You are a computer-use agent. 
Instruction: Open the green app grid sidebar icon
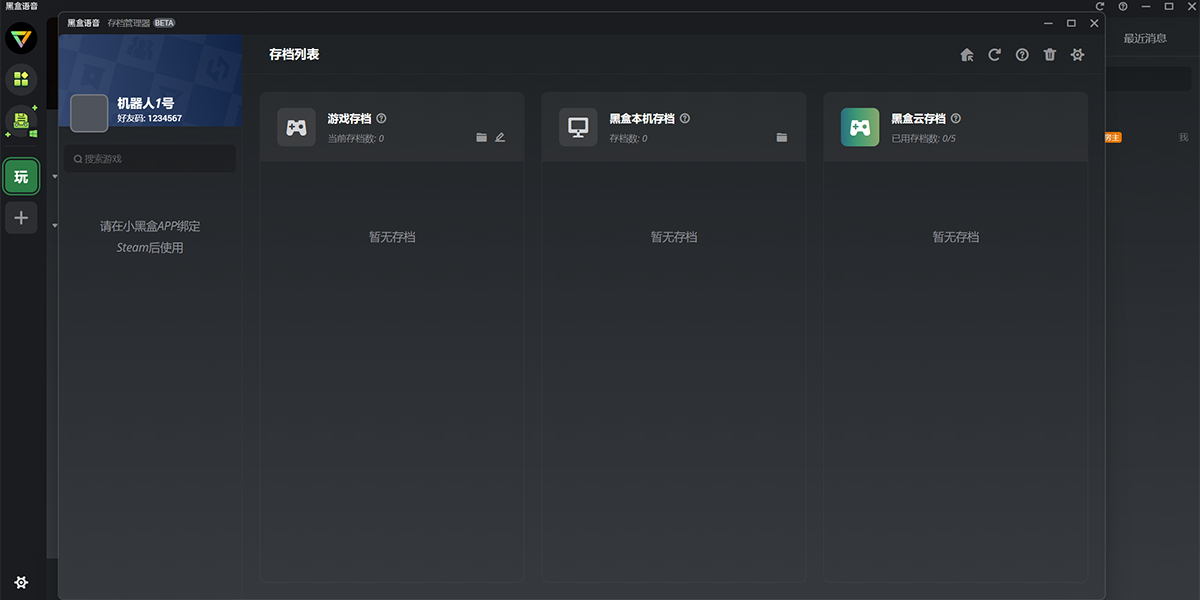(21, 78)
